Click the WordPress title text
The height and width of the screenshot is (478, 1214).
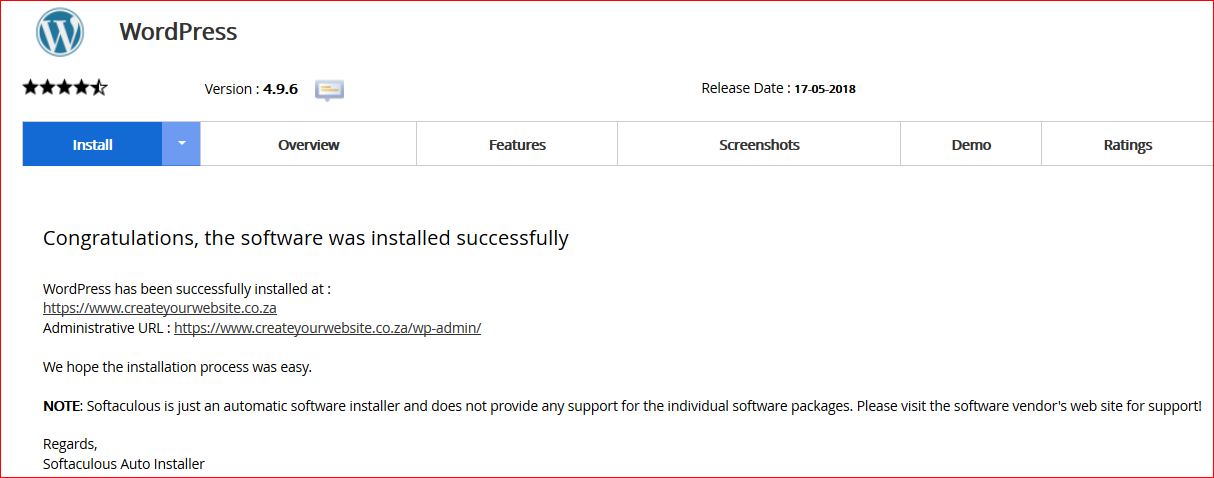click(x=178, y=32)
